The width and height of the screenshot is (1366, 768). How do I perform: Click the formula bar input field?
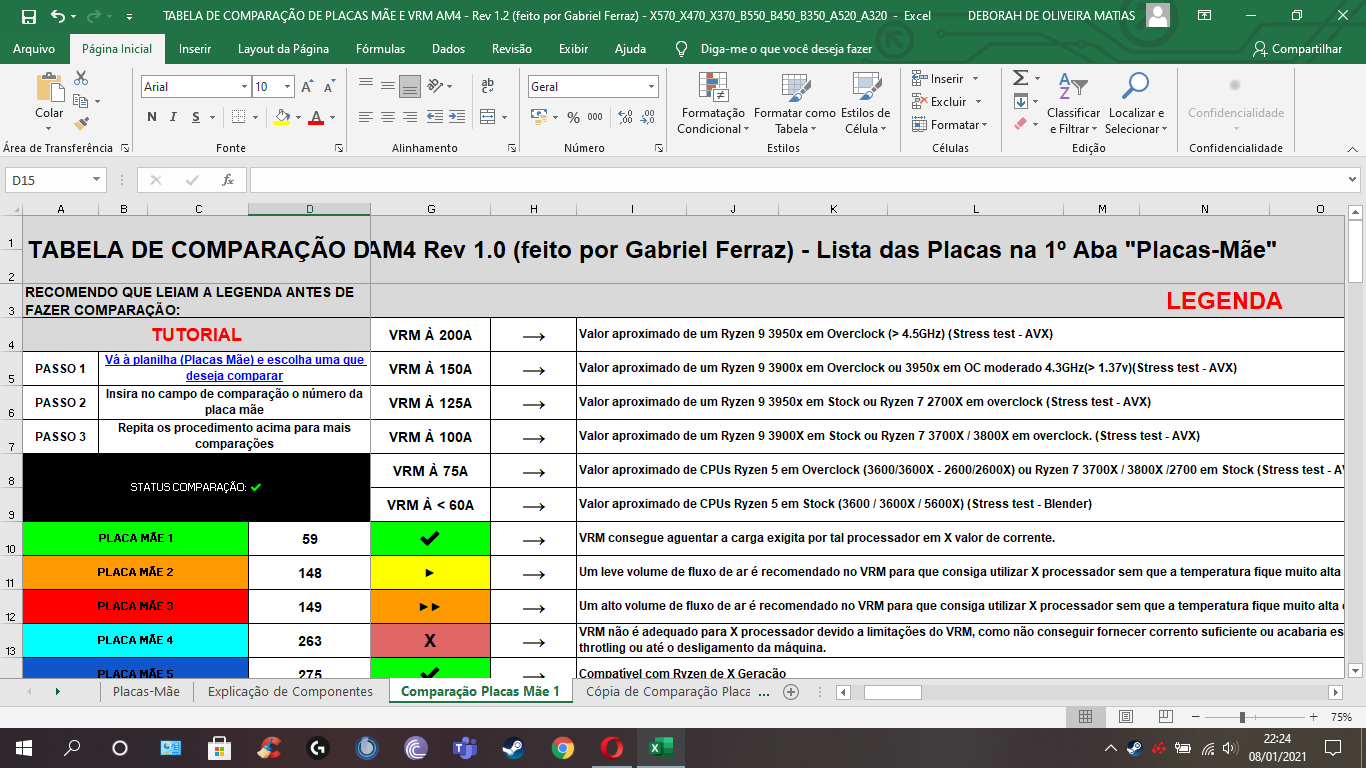(795, 180)
